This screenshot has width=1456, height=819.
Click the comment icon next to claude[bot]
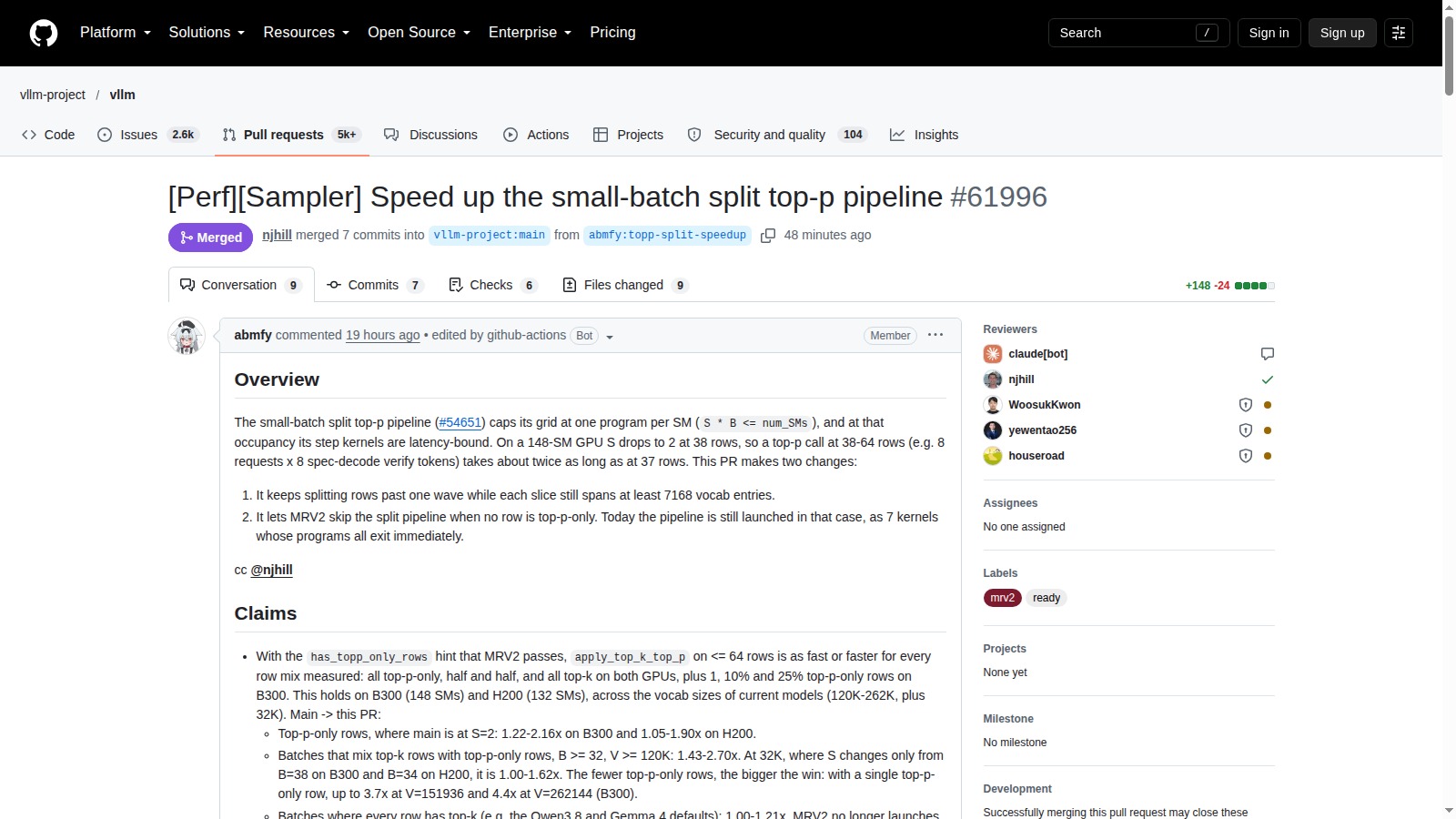coord(1268,354)
